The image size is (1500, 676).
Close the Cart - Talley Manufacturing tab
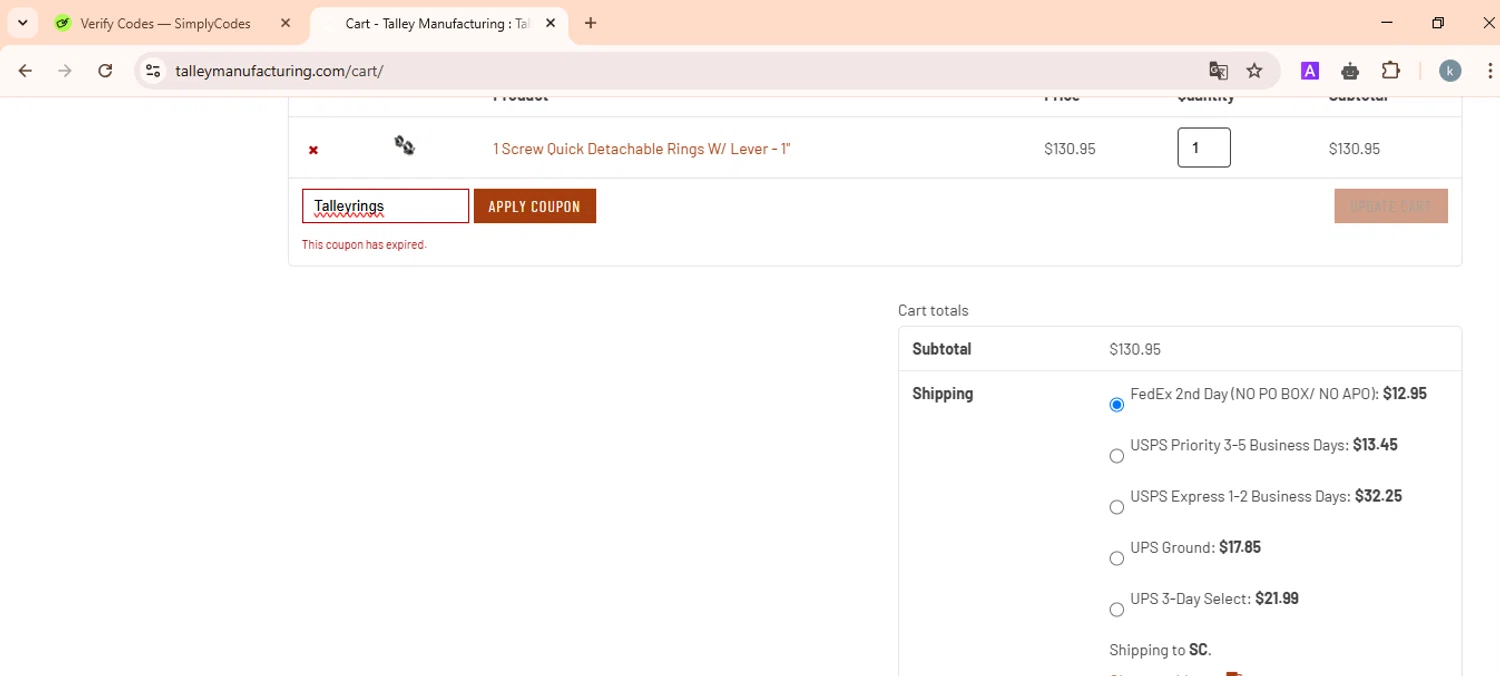point(550,23)
